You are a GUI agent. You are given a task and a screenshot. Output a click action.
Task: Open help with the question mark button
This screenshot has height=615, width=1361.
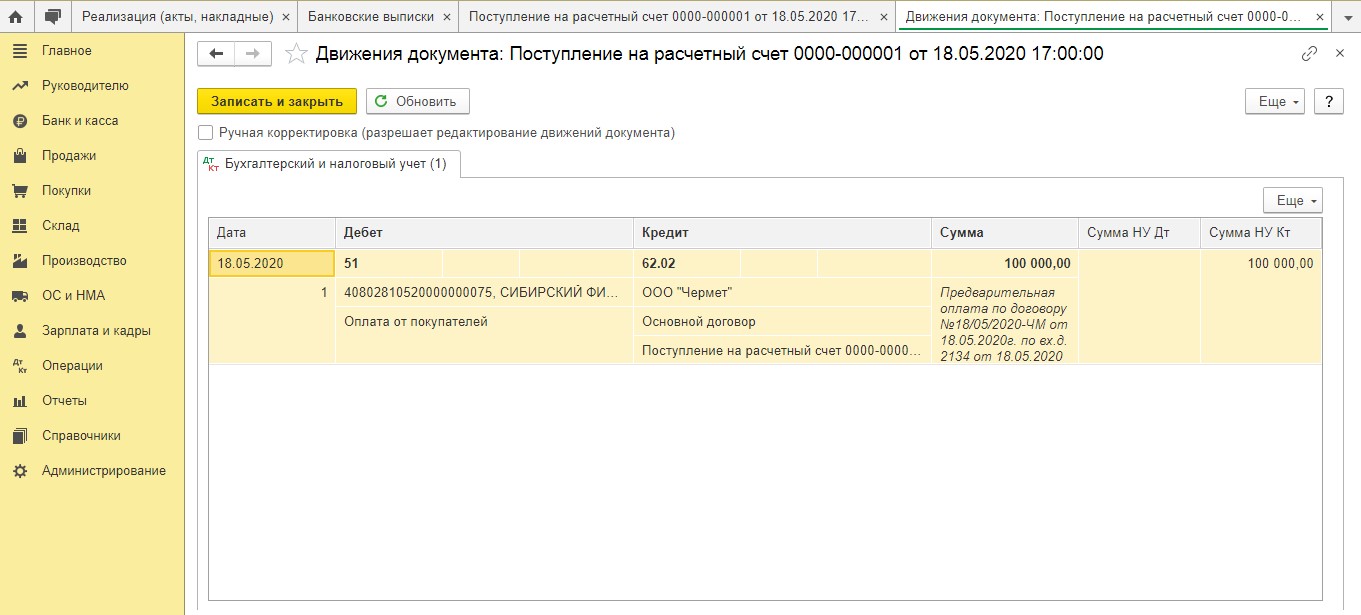click(x=1328, y=102)
